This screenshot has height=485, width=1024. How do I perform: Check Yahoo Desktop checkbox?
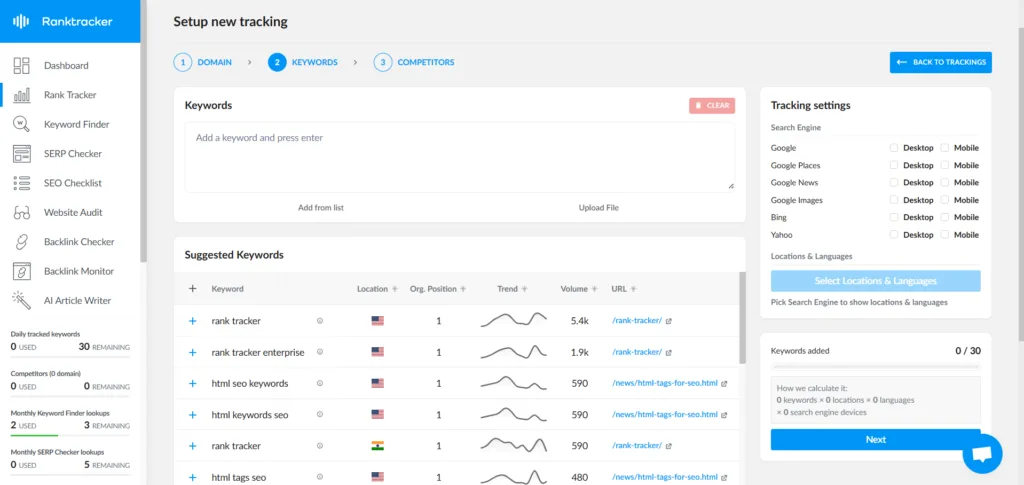click(x=894, y=235)
